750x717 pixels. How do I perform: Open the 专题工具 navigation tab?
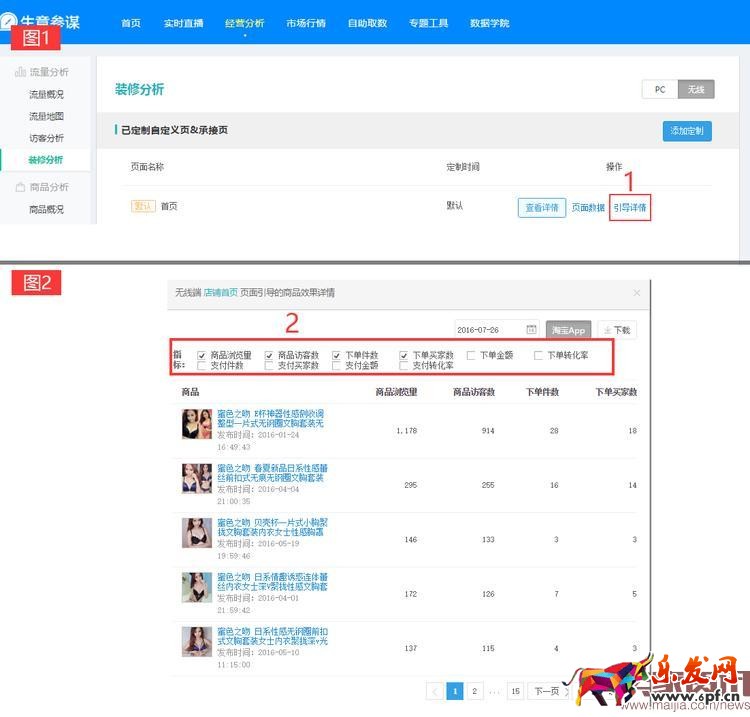coord(428,23)
